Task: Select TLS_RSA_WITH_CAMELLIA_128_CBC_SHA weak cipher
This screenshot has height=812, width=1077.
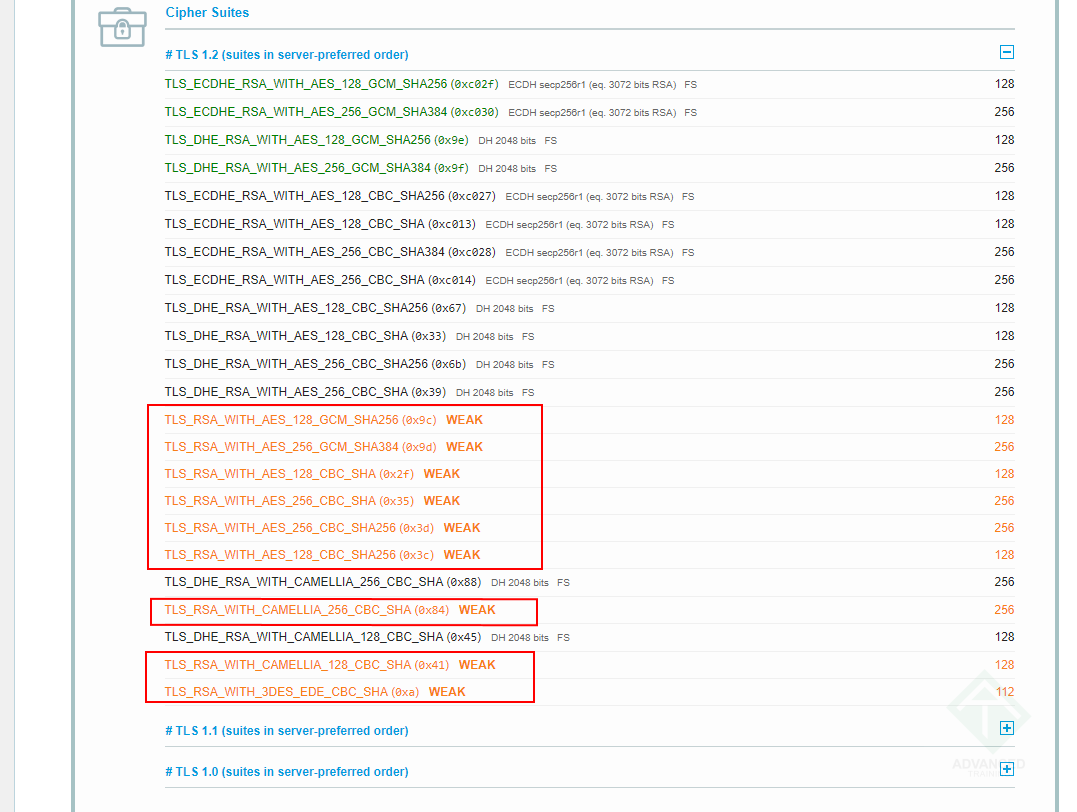Action: 289,665
